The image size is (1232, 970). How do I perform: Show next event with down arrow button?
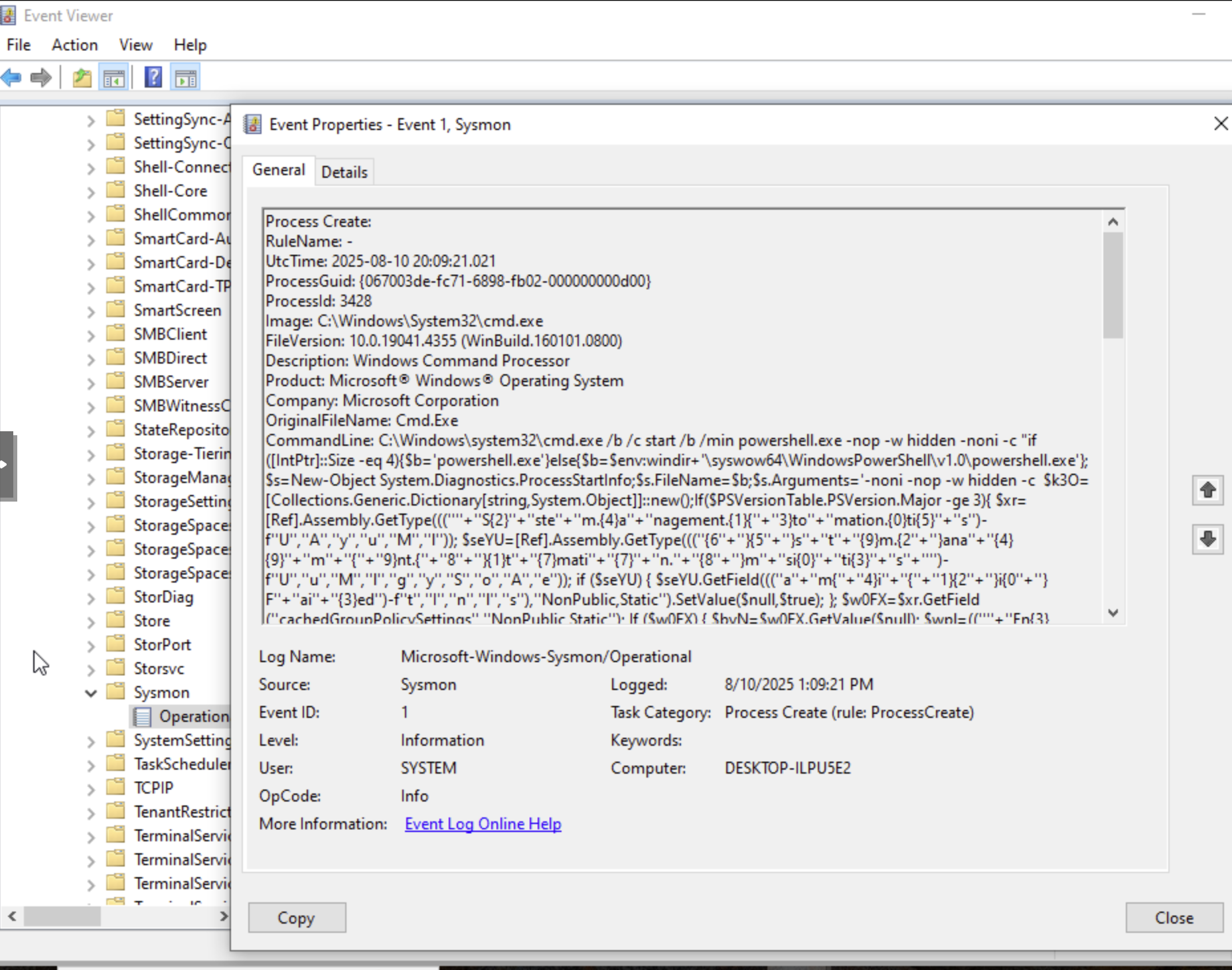[1208, 539]
